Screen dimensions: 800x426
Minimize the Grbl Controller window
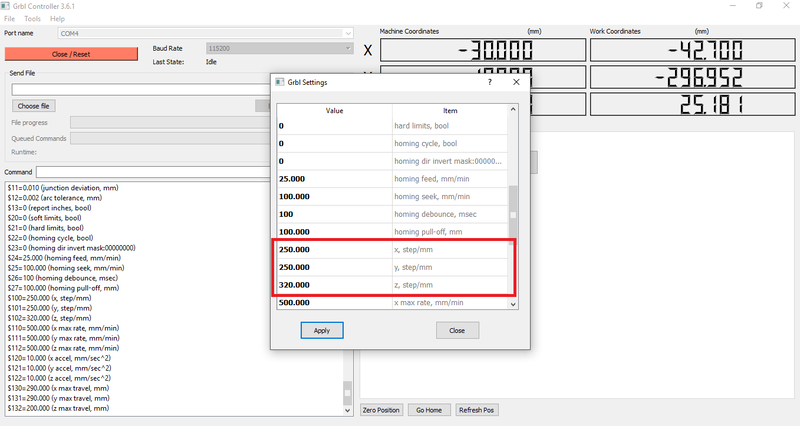click(x=733, y=6)
